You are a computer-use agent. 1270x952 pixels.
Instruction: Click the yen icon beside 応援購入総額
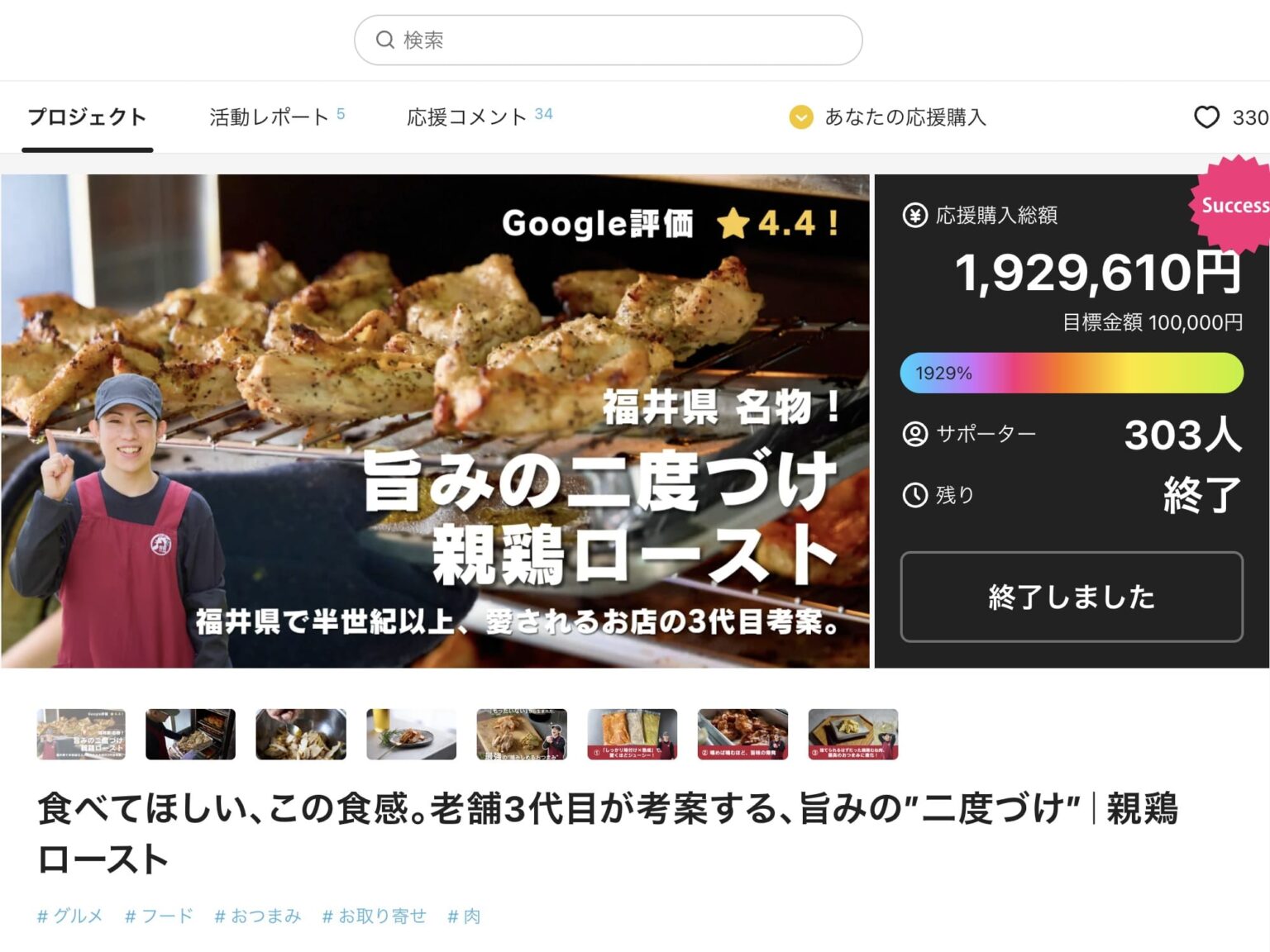[x=914, y=216]
